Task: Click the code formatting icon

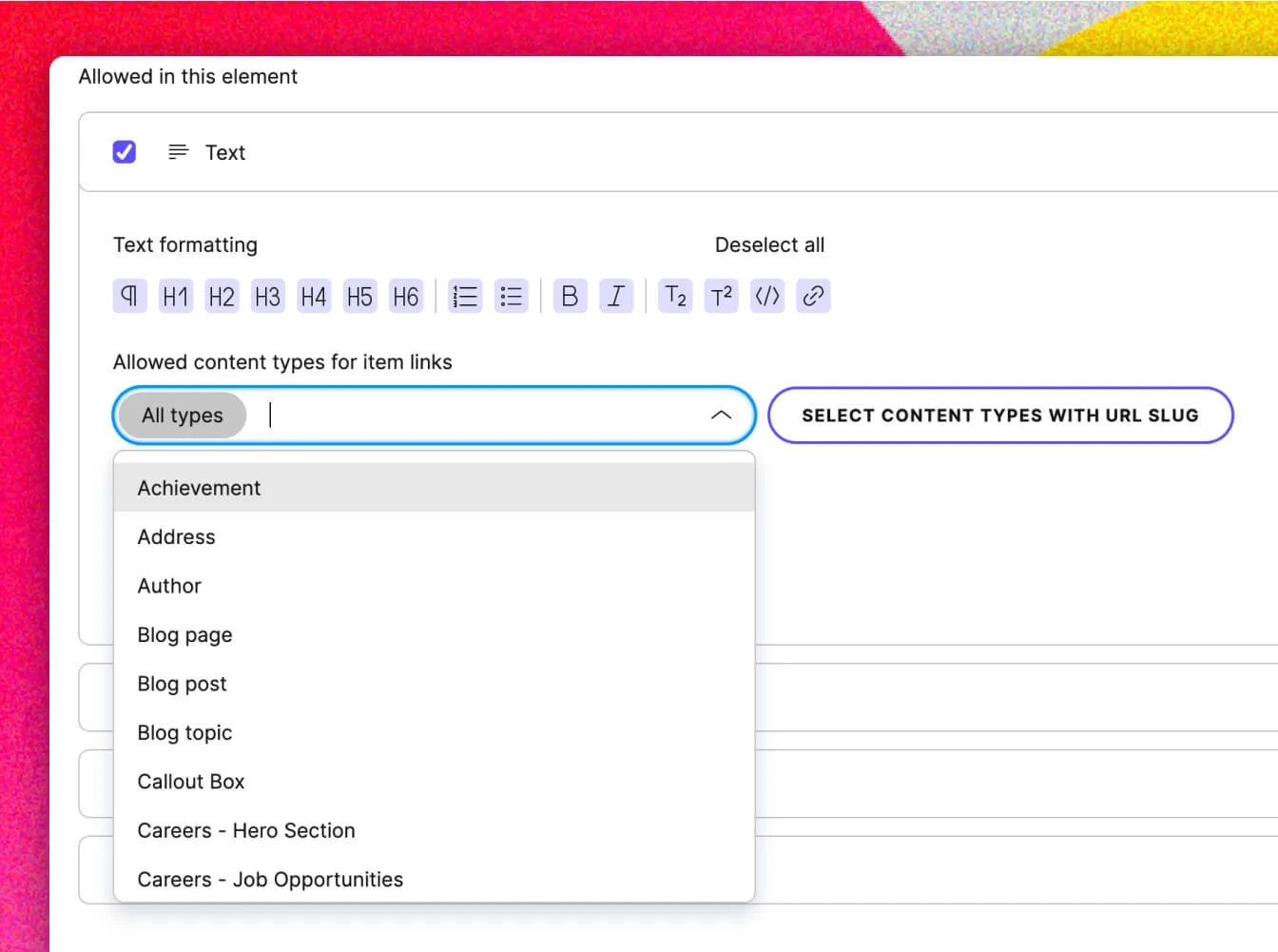Action: (x=767, y=296)
